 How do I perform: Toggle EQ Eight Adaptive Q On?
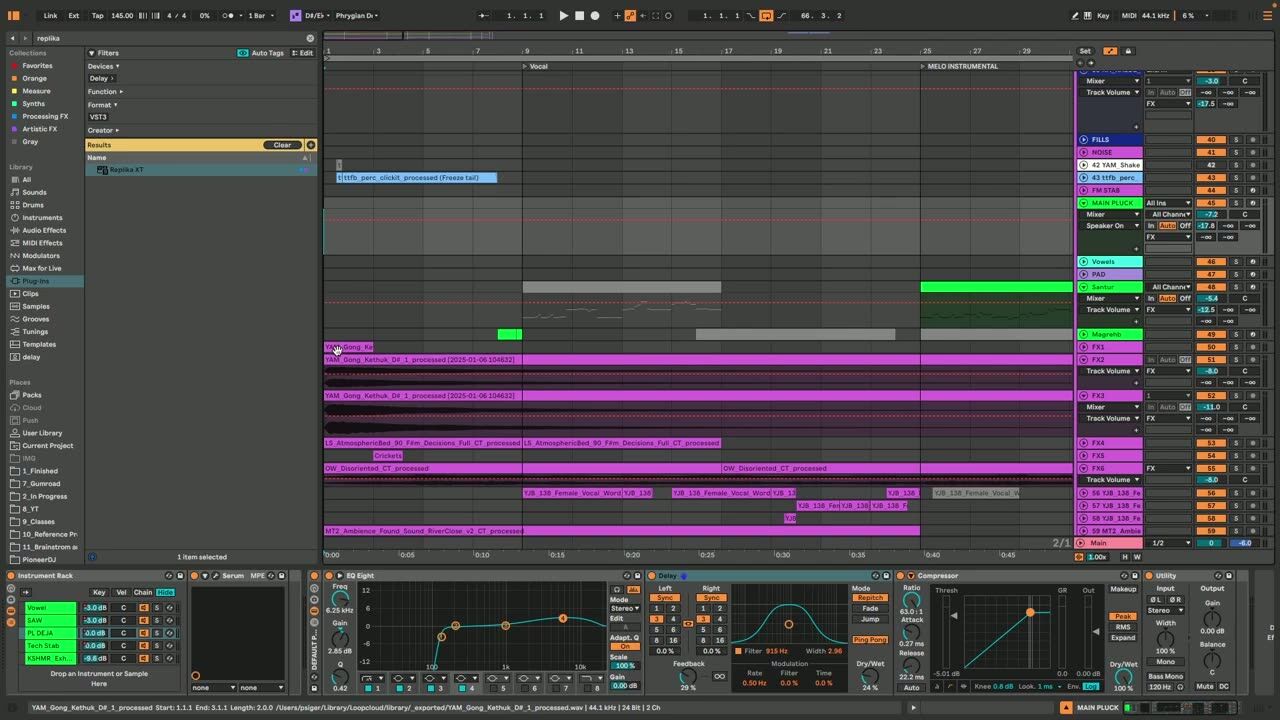click(625, 646)
